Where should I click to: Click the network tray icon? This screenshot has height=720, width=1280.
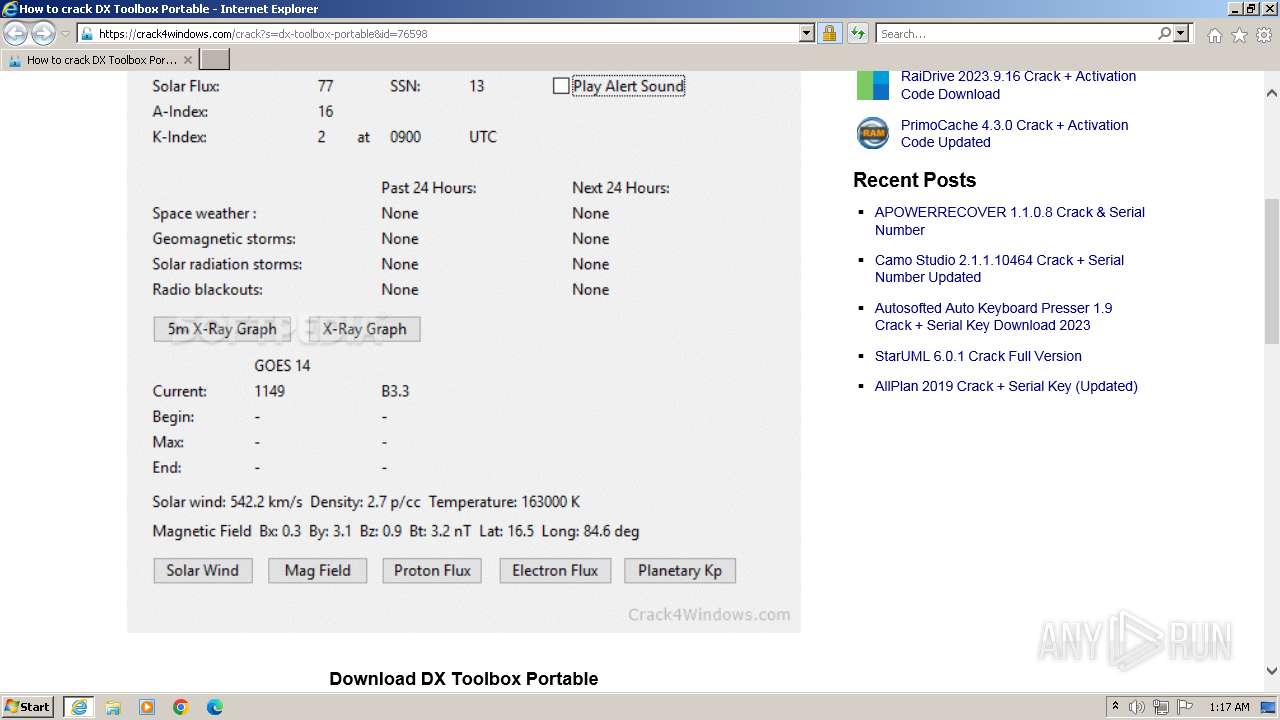(1161, 707)
